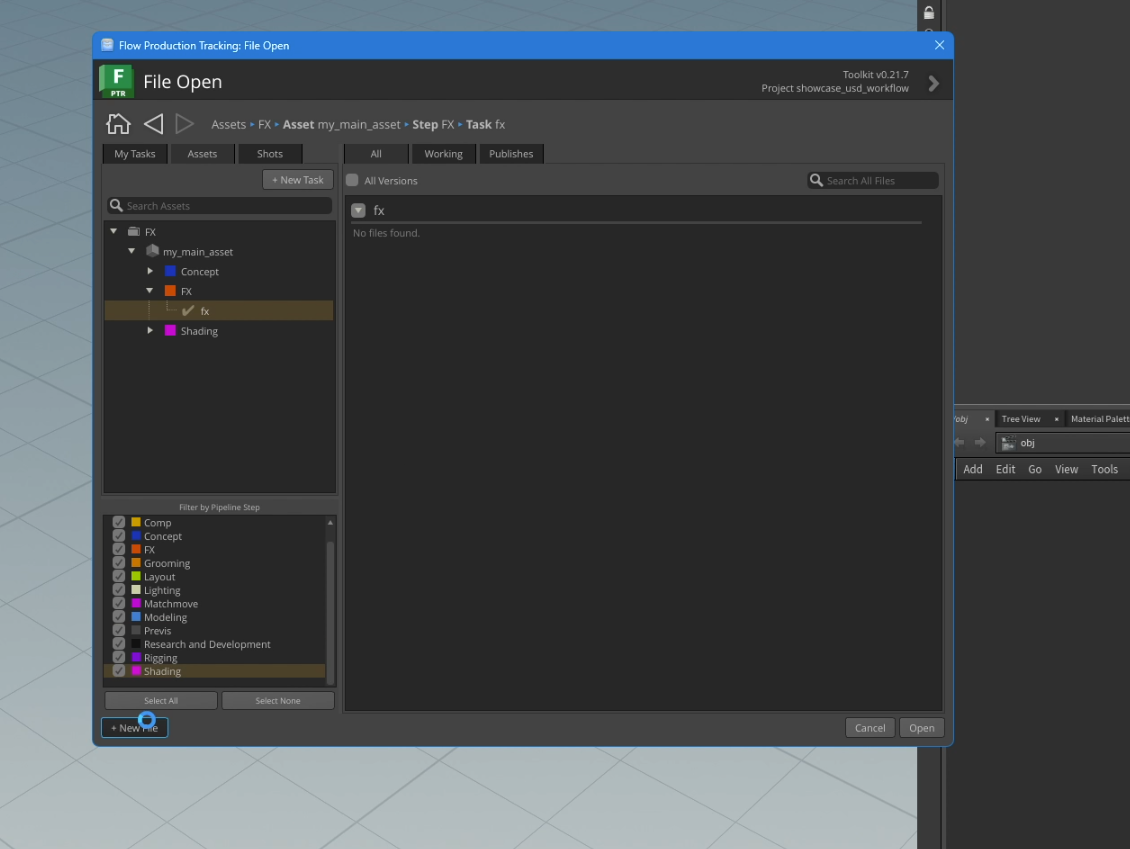This screenshot has height=849, width=1130.
Task: Click the lock icon at top right
Action: pos(929,12)
